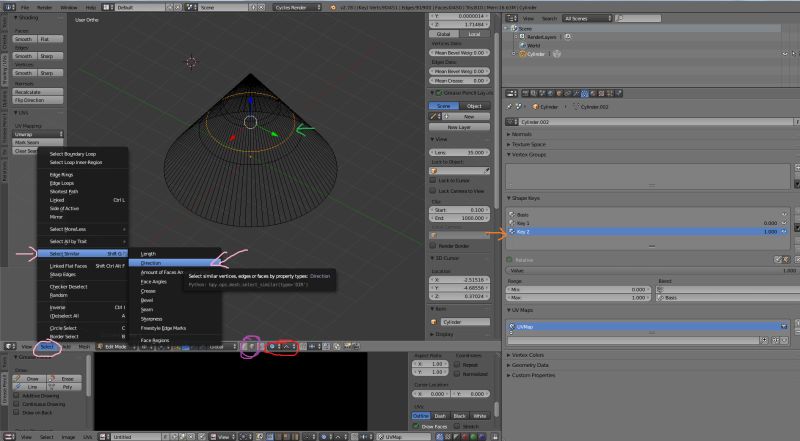Open object data properties tab icon

pyautogui.click(x=584, y=93)
